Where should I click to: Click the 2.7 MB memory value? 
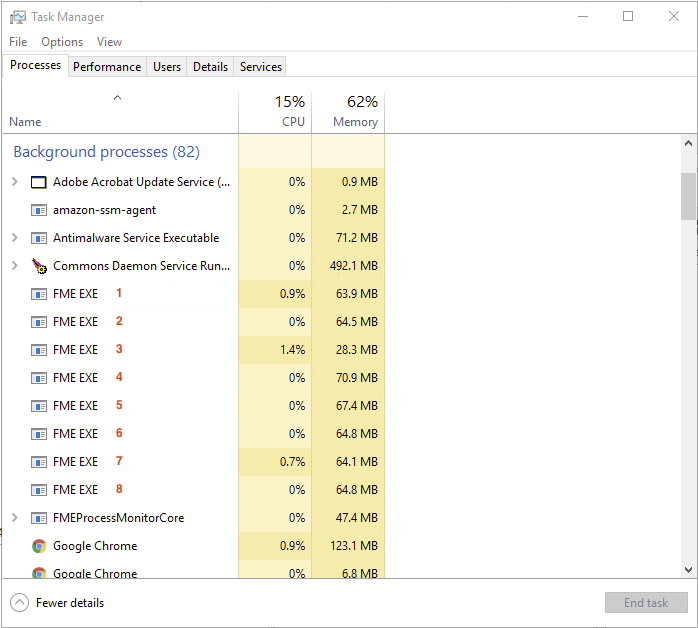(360, 210)
